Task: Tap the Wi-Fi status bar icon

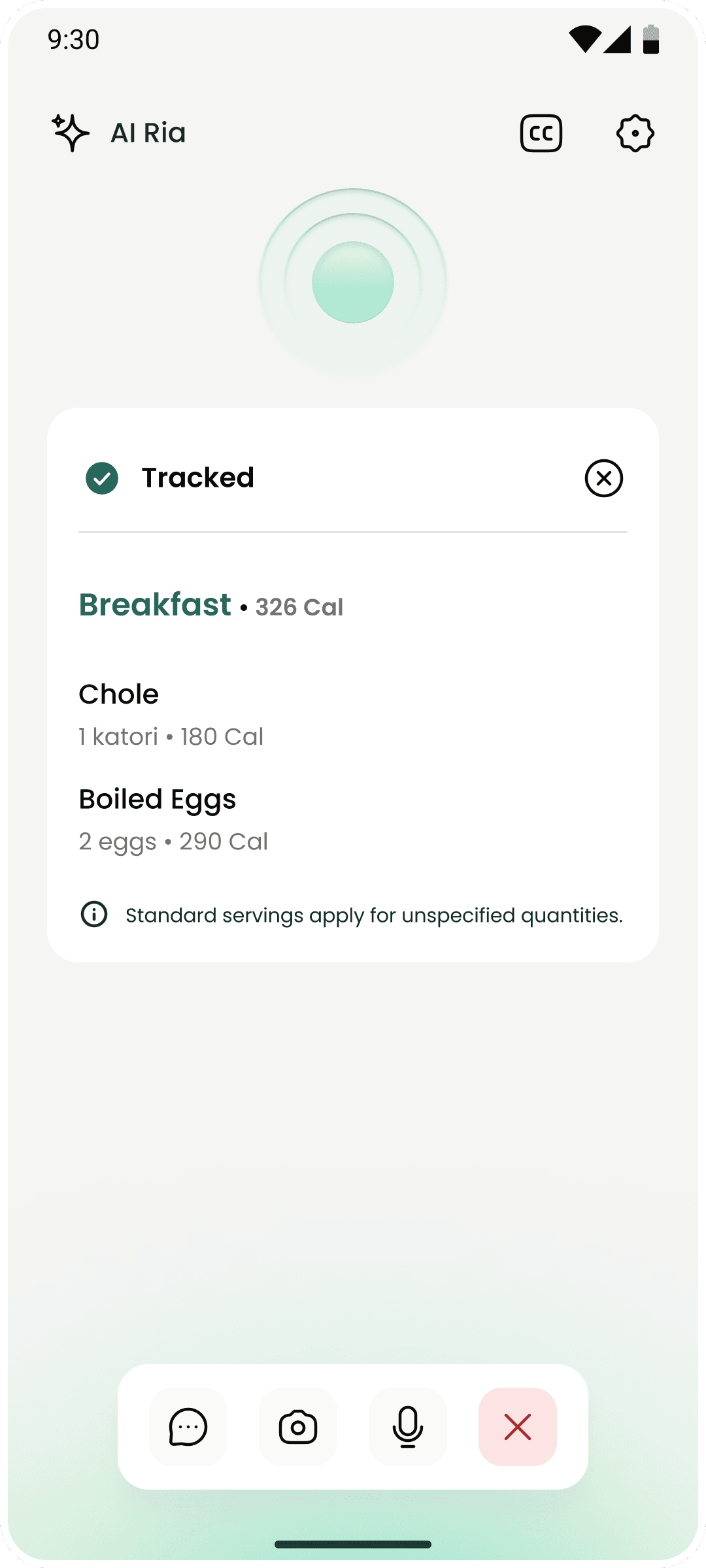Action: coord(584,39)
